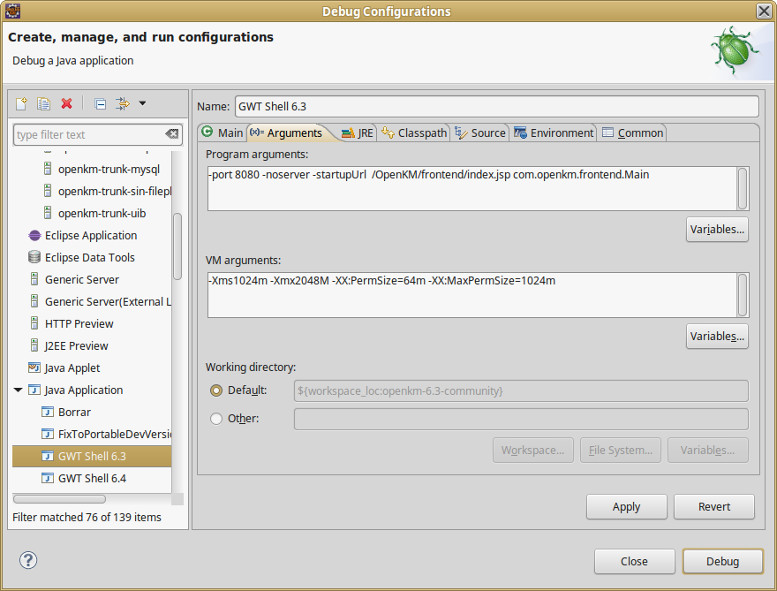Select GWT Shell 6.3 configuration
The width and height of the screenshot is (777, 591).
click(92, 456)
